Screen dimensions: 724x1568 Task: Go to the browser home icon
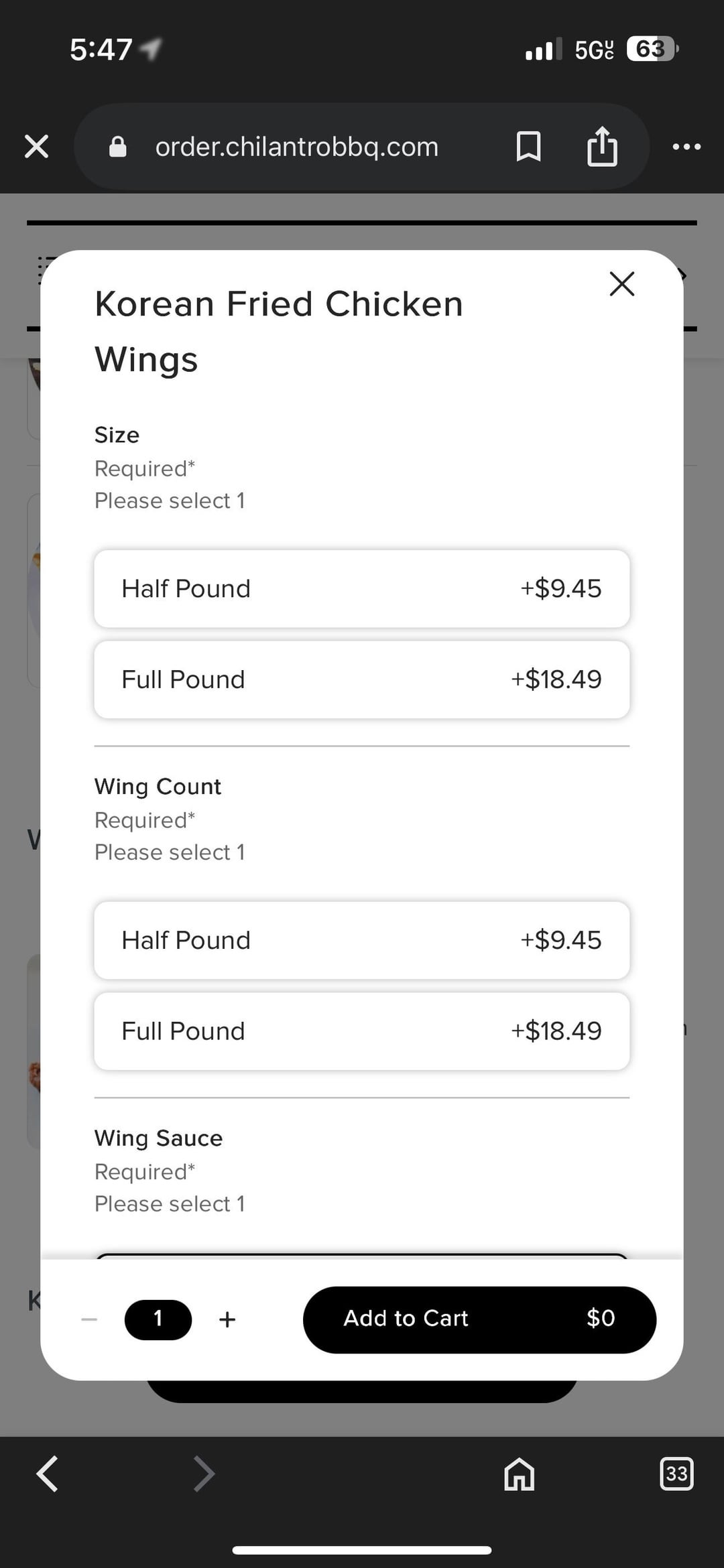520,1474
